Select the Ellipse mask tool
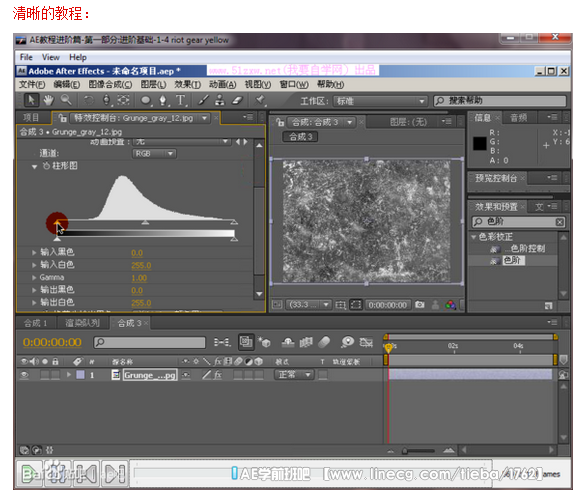 [x=146, y=100]
